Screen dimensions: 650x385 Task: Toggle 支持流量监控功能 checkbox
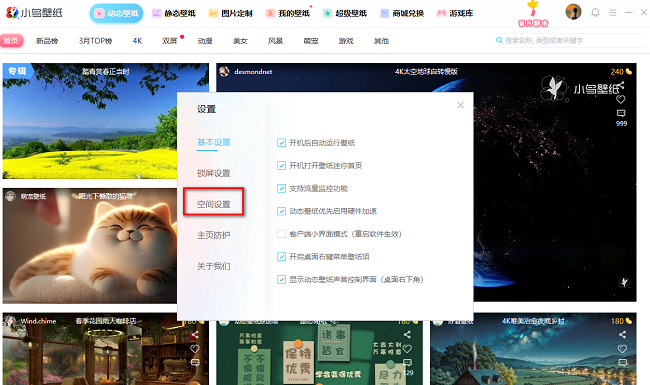tap(281, 189)
